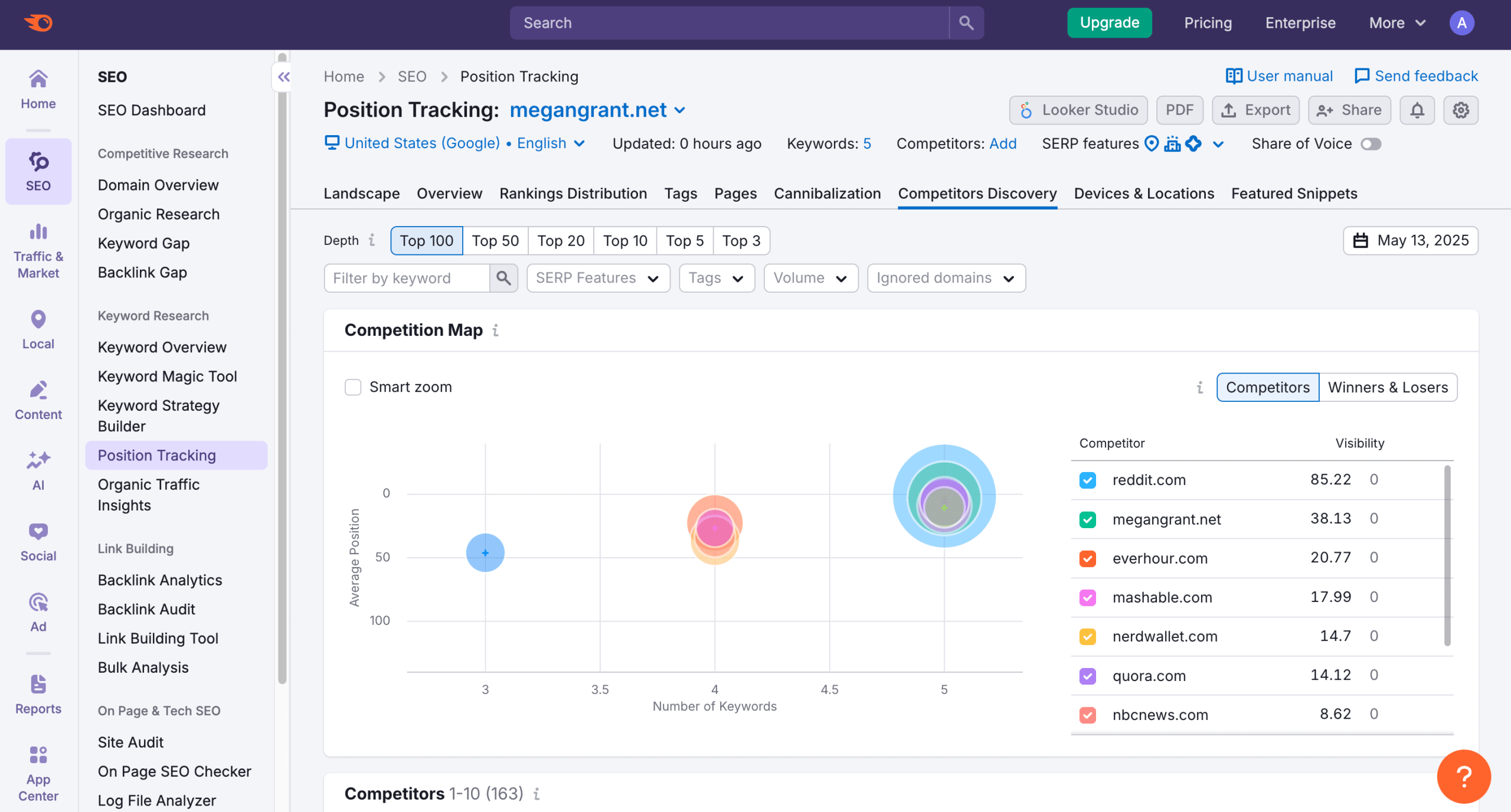
Task: Switch to the Featured Snippets tab
Action: [1294, 194]
